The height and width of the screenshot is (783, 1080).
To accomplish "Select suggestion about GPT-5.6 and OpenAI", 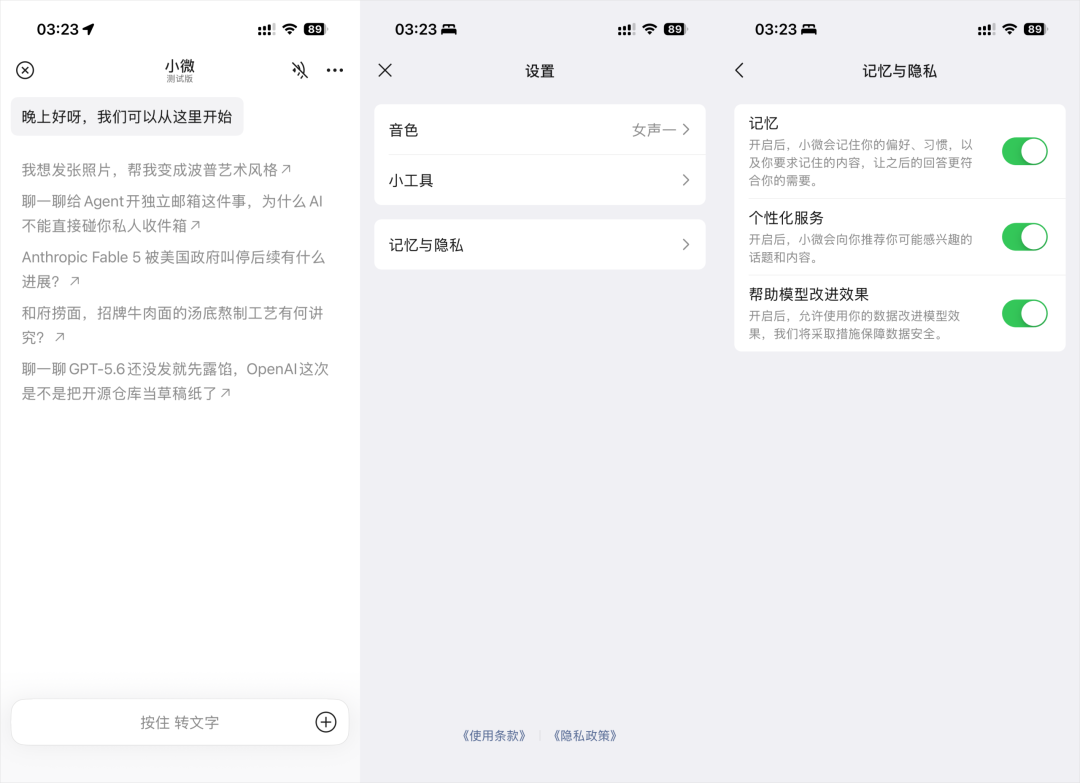I will (x=175, y=381).
